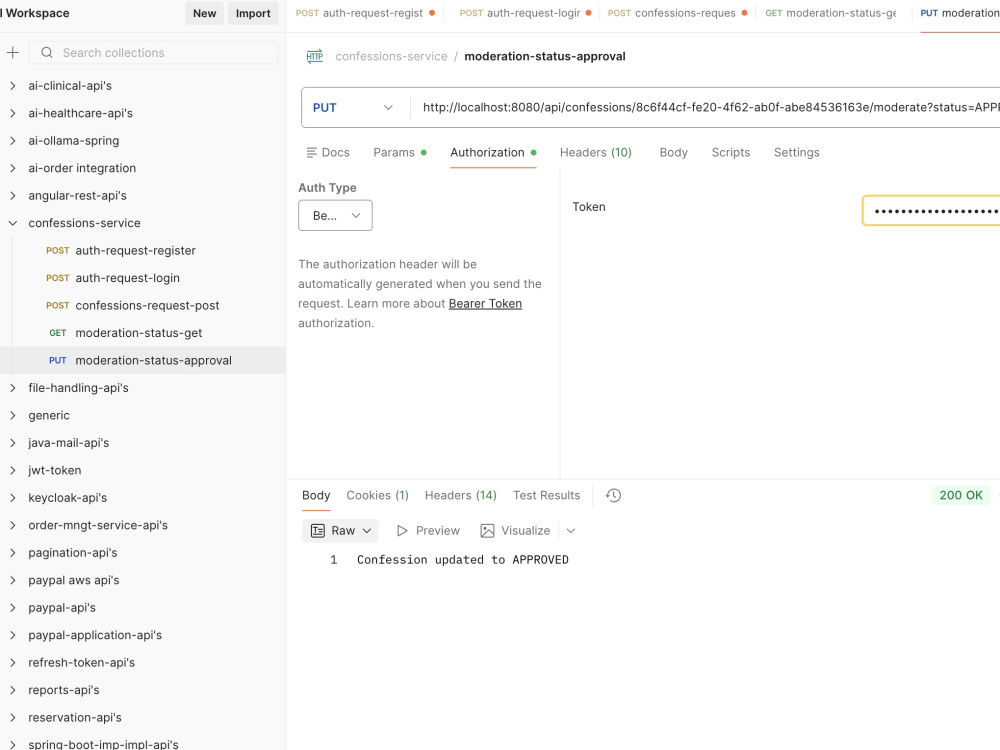Click the New button

(205, 13)
